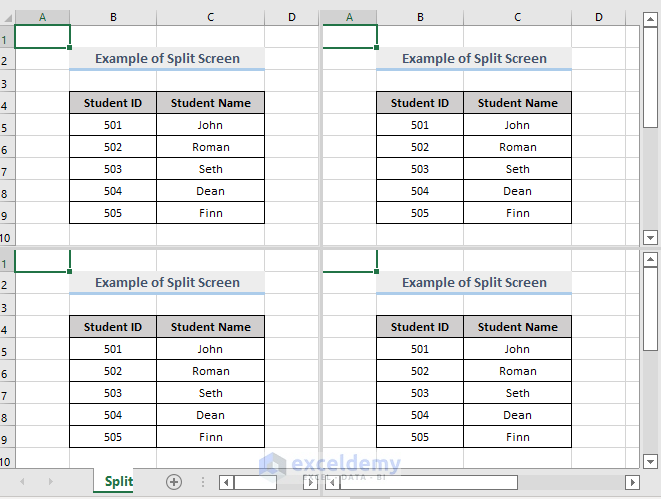Click the upper pane's vertical scroll up arrow
The width and height of the screenshot is (661, 499).
650,19
